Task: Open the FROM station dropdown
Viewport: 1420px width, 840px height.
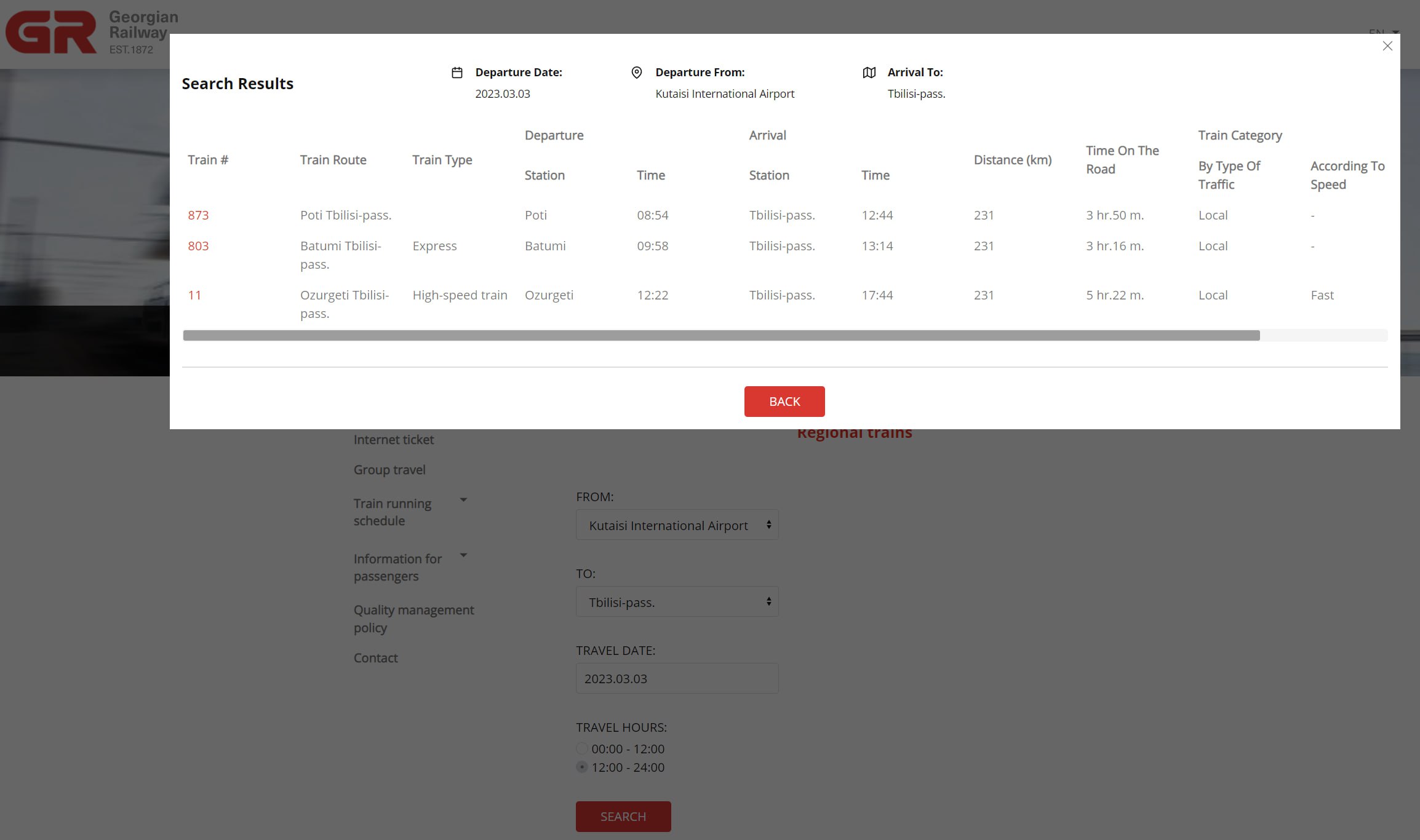Action: (x=677, y=525)
